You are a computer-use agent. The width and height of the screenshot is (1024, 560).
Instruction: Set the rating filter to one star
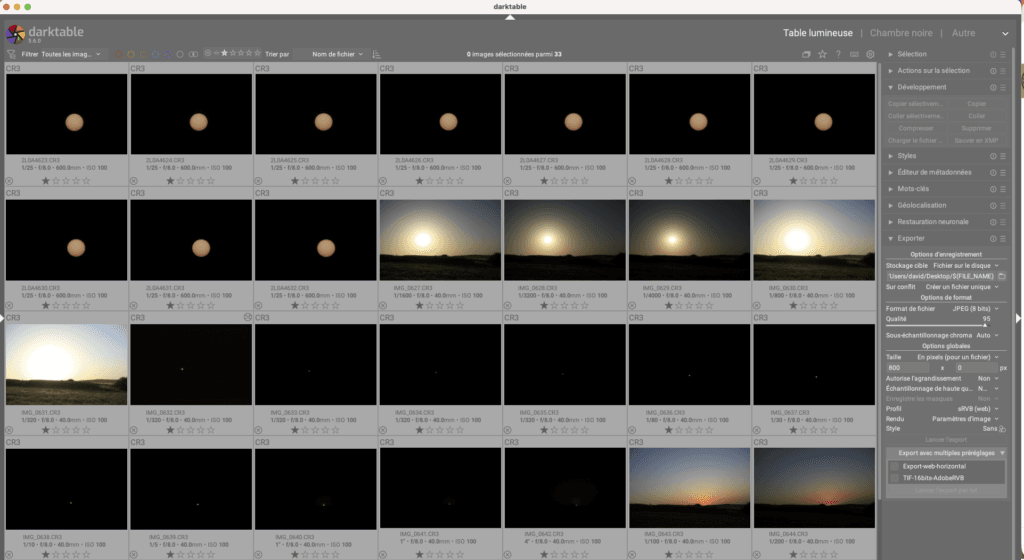[x=224, y=53]
